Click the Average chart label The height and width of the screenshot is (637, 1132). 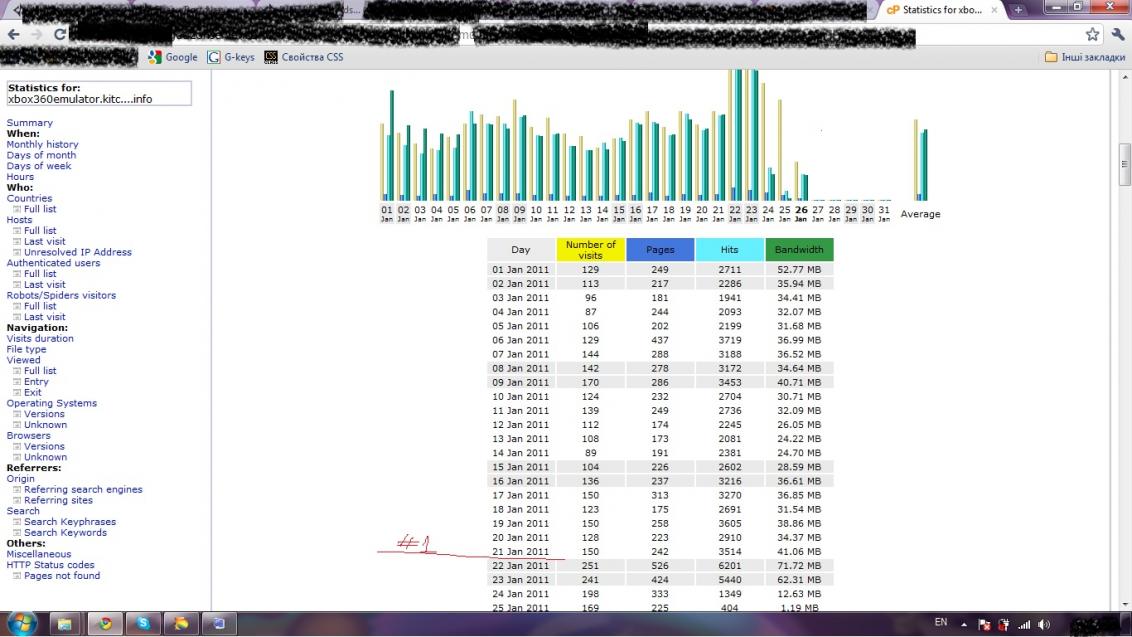point(920,214)
